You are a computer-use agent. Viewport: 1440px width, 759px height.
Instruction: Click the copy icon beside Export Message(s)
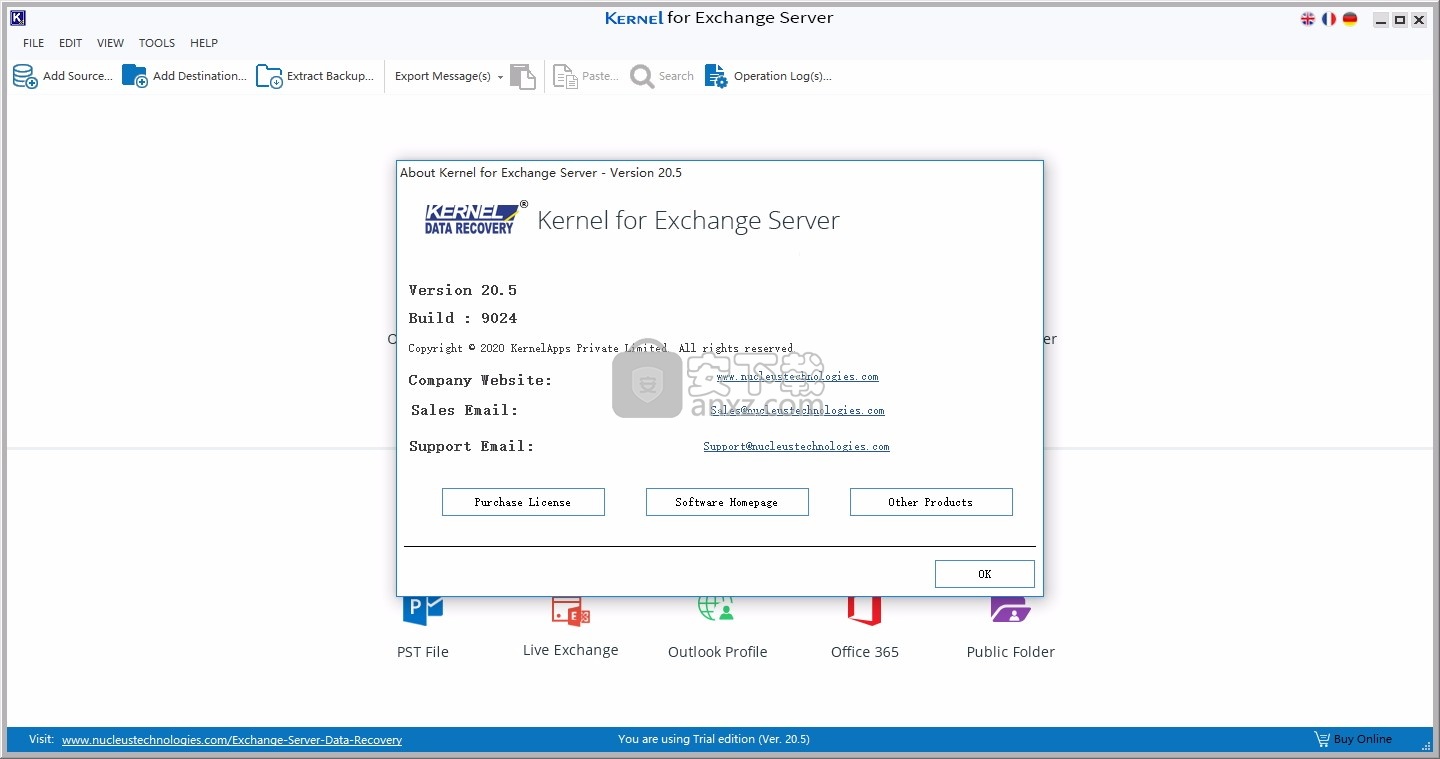[523, 76]
